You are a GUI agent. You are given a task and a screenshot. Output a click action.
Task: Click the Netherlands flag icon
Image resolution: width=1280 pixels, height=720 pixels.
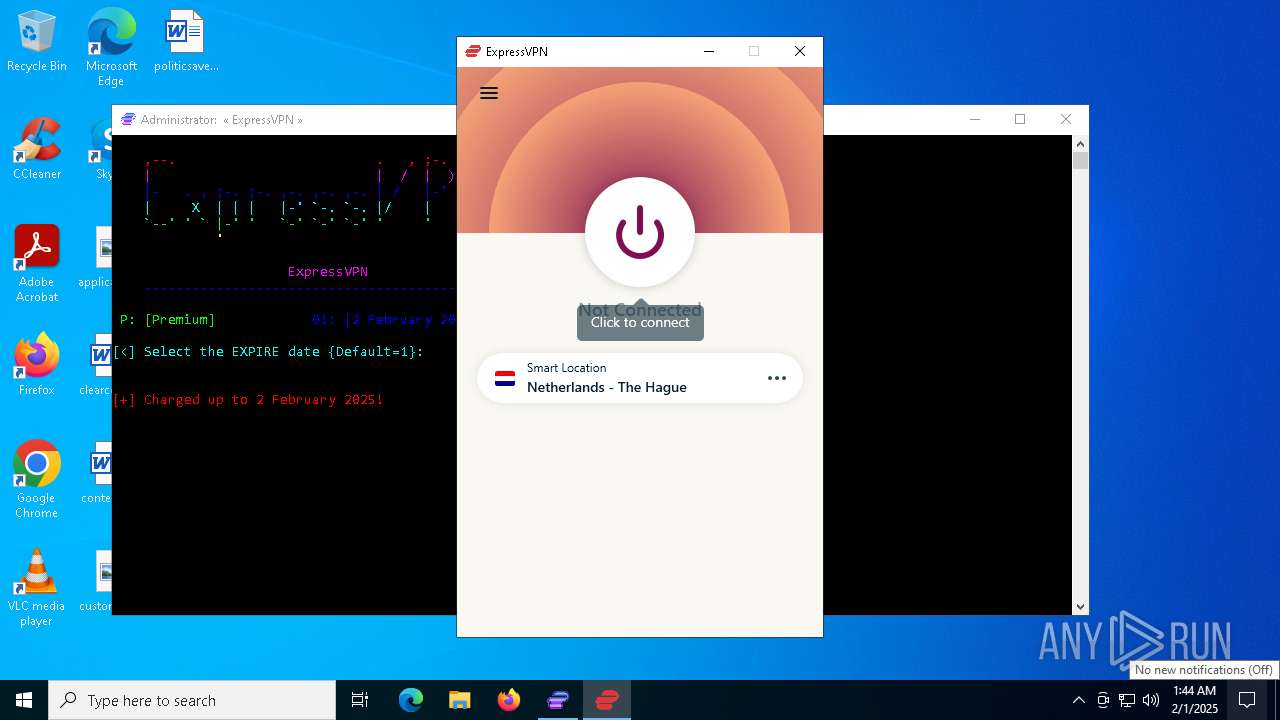(x=505, y=379)
